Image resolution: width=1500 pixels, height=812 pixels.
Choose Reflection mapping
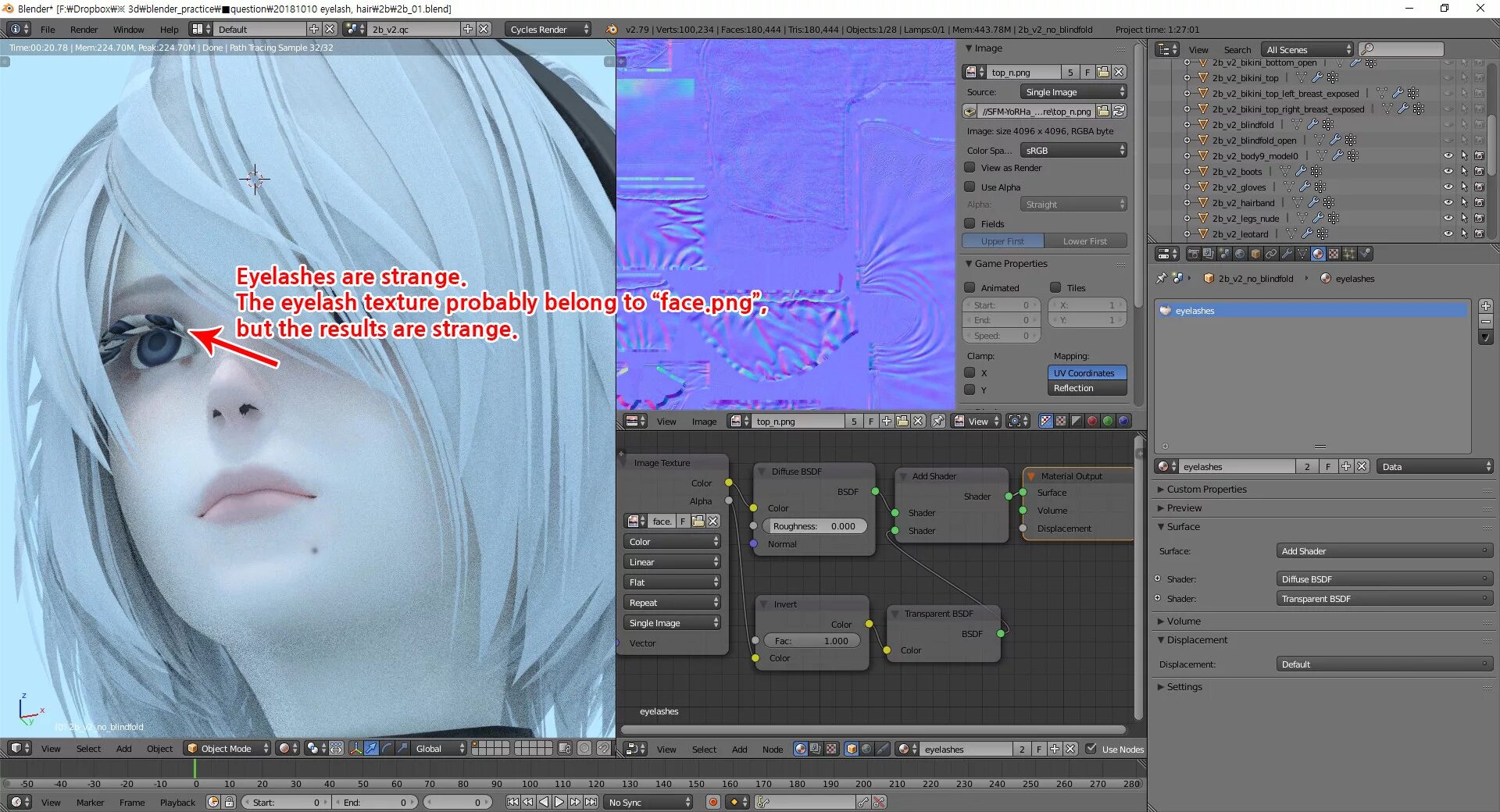pyautogui.click(x=1087, y=388)
